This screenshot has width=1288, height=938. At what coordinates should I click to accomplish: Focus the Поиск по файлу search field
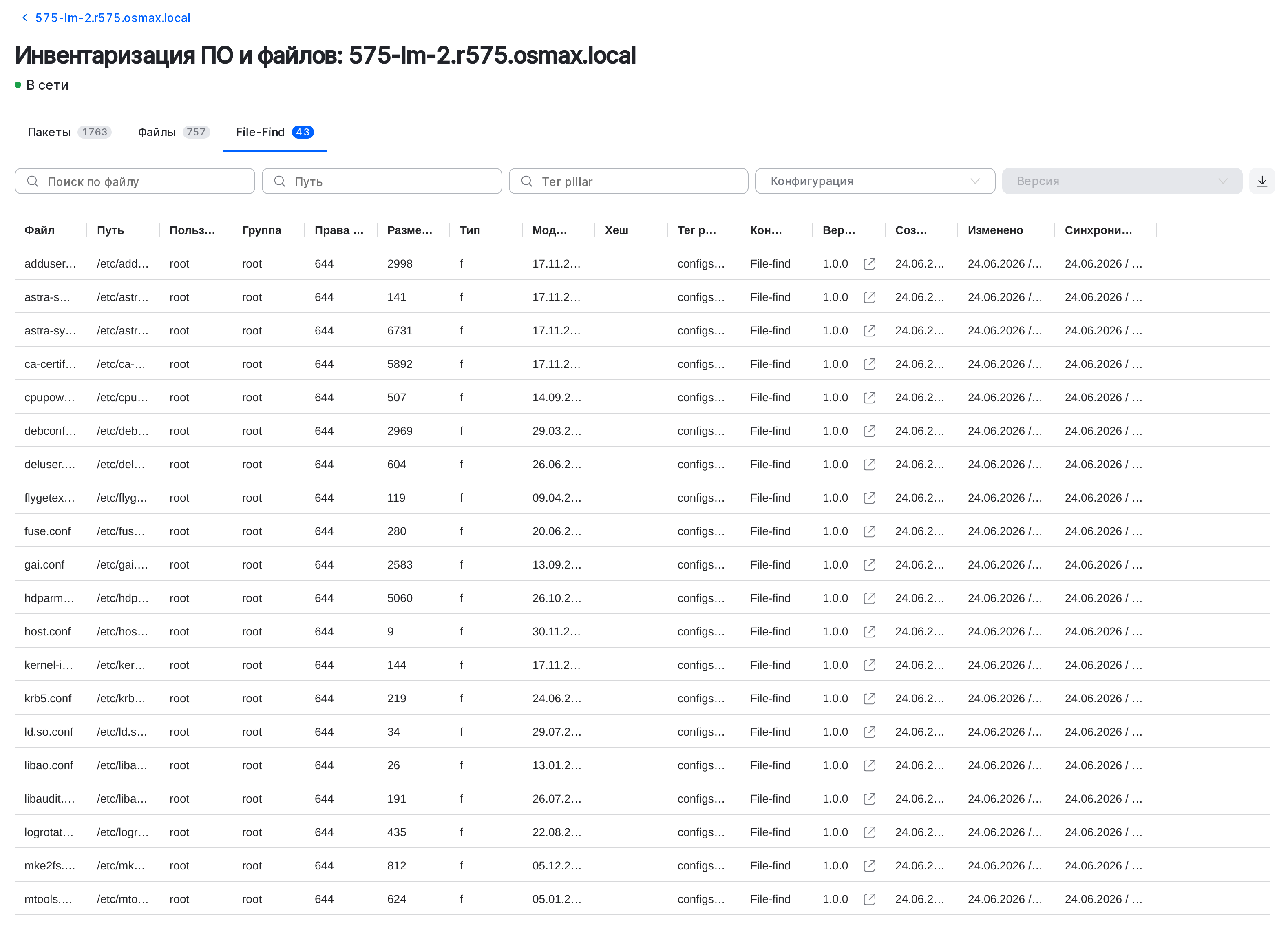(135, 181)
